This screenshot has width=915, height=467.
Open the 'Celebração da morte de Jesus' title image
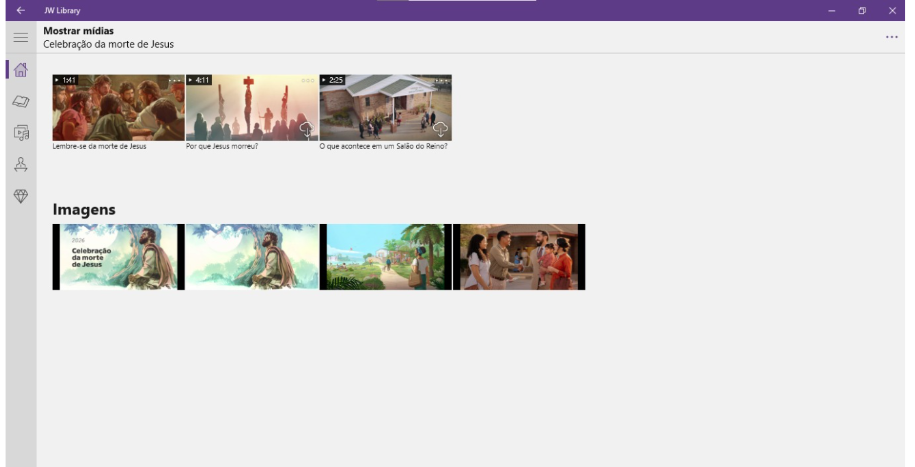118,257
